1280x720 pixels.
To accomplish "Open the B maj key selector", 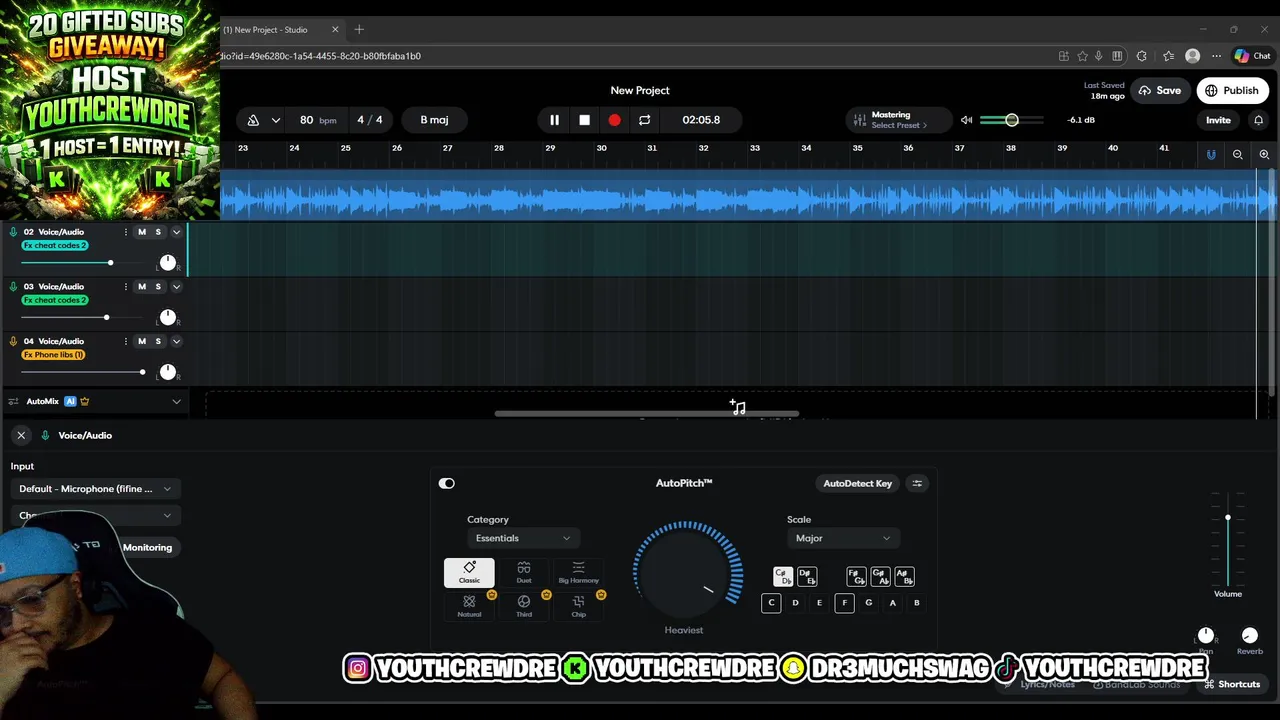I will pos(434,120).
